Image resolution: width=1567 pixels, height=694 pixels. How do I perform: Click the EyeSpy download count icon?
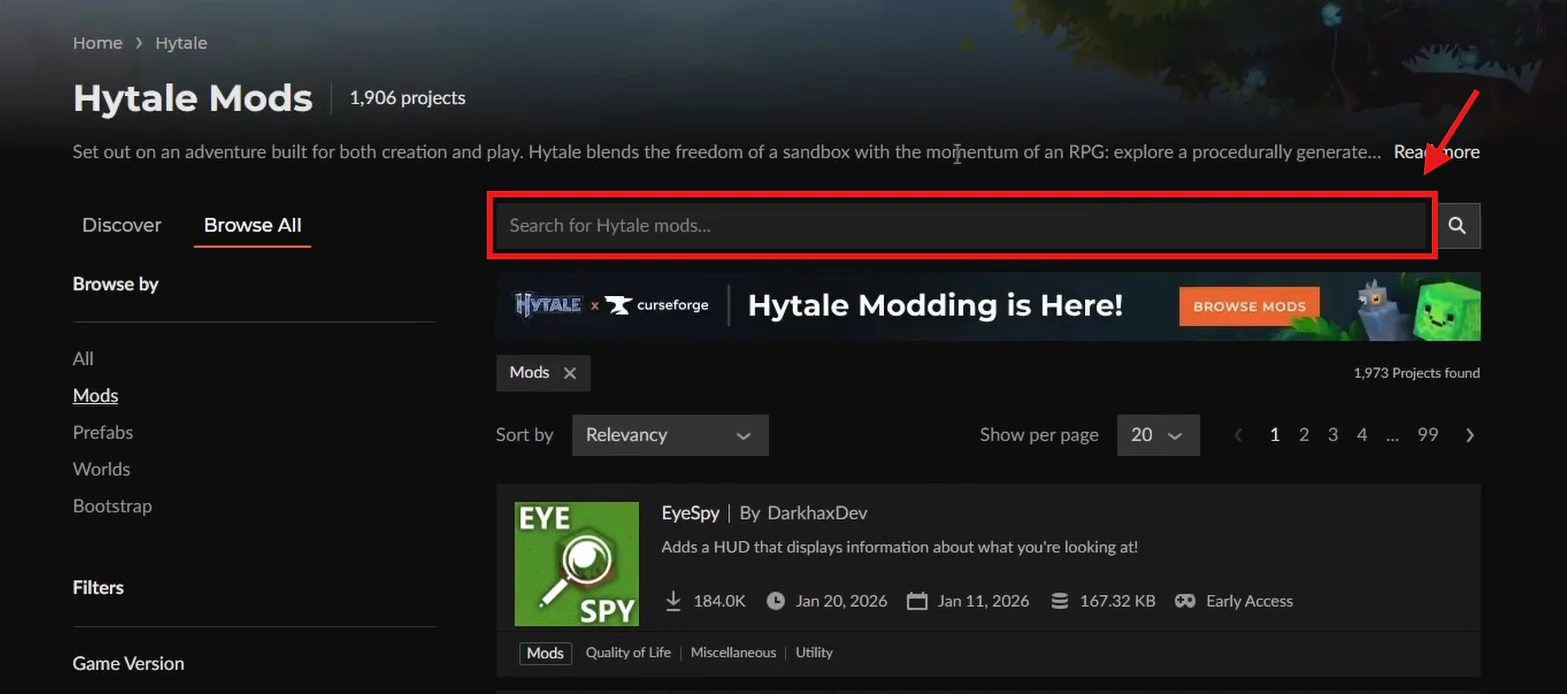click(x=674, y=601)
